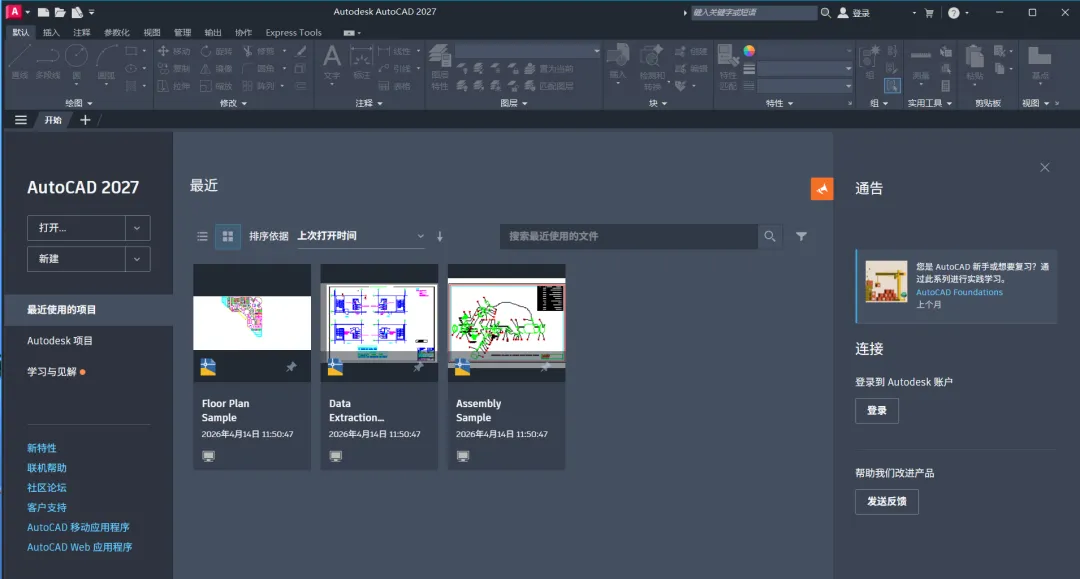Select the Dimension tool
This screenshot has height=579, width=1080.
tap(362, 62)
